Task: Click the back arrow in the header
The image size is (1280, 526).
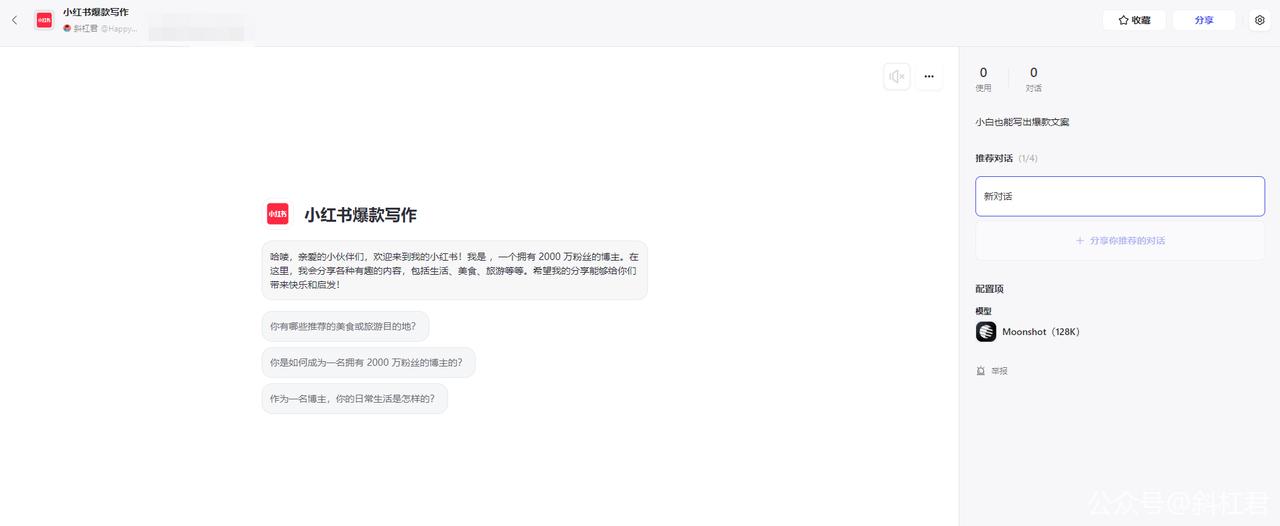Action: [14, 20]
